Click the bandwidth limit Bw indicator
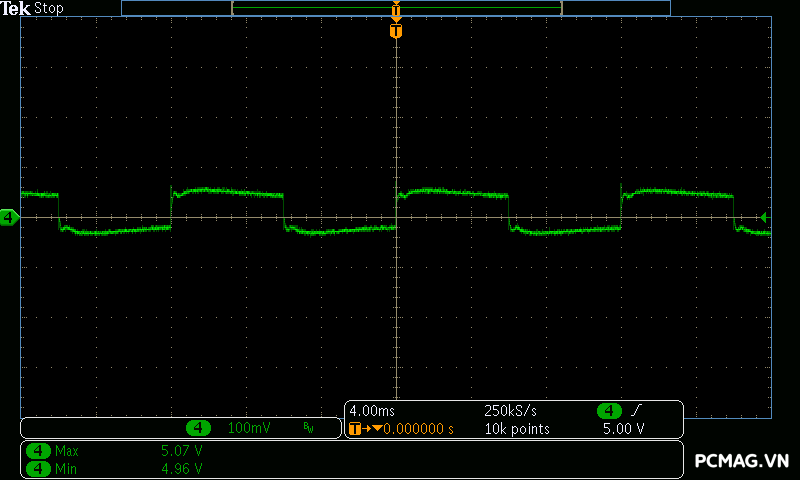Image resolution: width=800 pixels, height=480 pixels. click(x=308, y=429)
